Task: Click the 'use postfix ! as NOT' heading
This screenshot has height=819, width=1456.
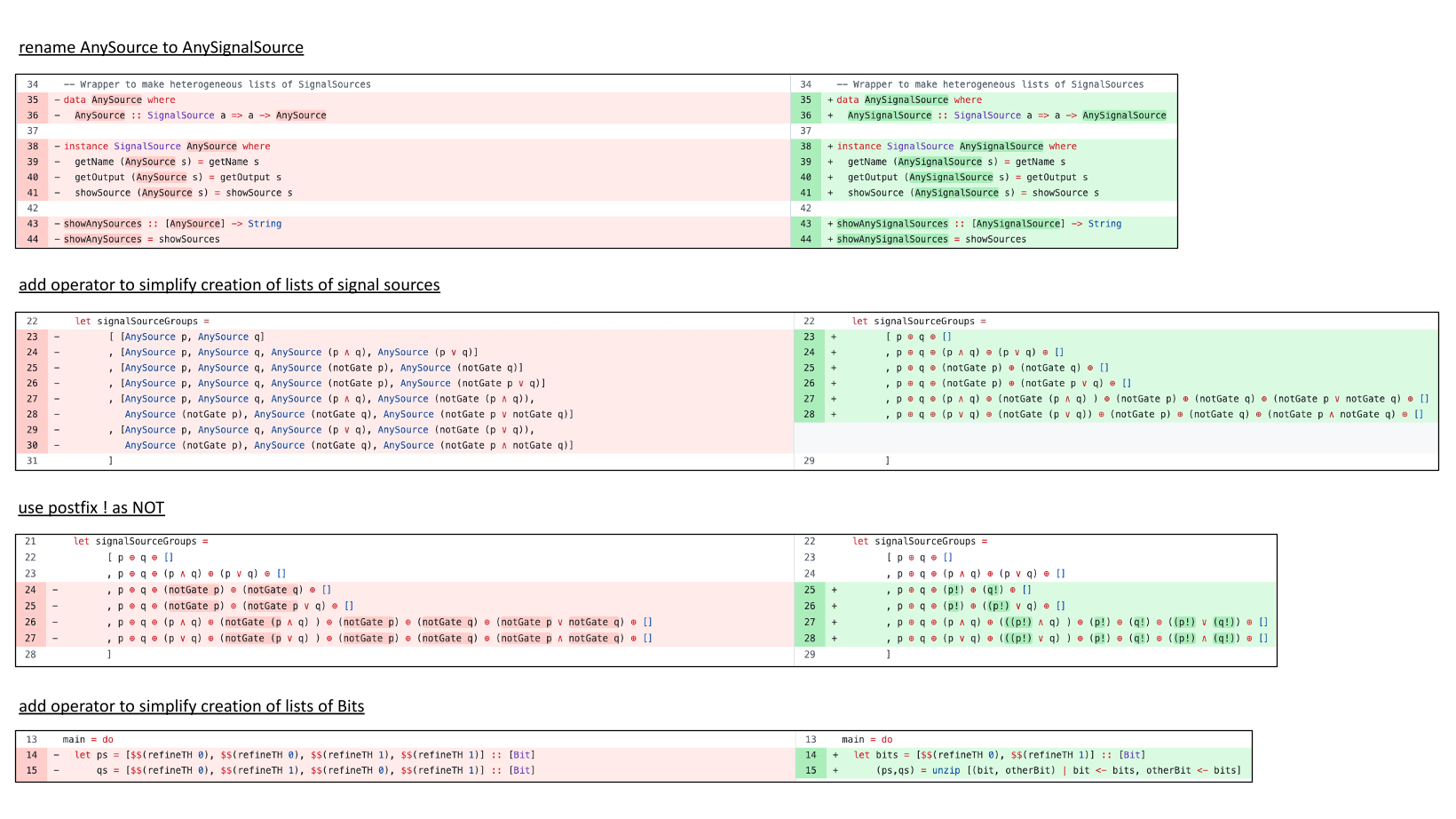Action: click(91, 508)
